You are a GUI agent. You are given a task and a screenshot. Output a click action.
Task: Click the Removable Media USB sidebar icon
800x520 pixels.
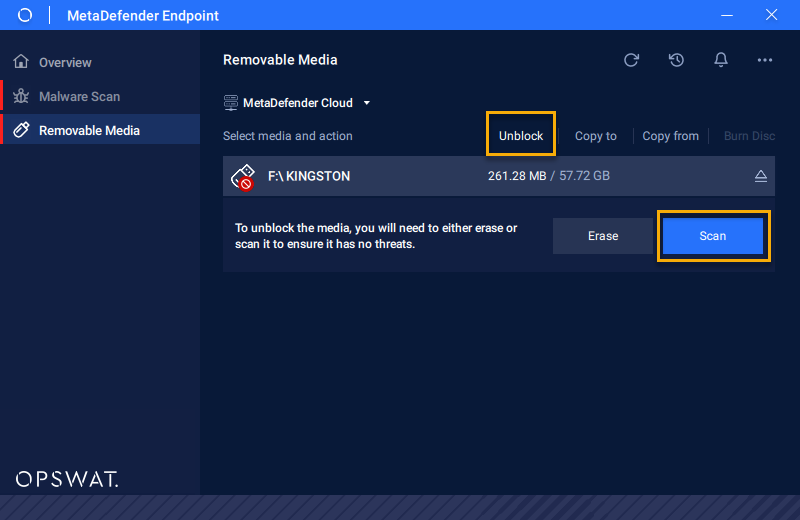click(x=21, y=130)
